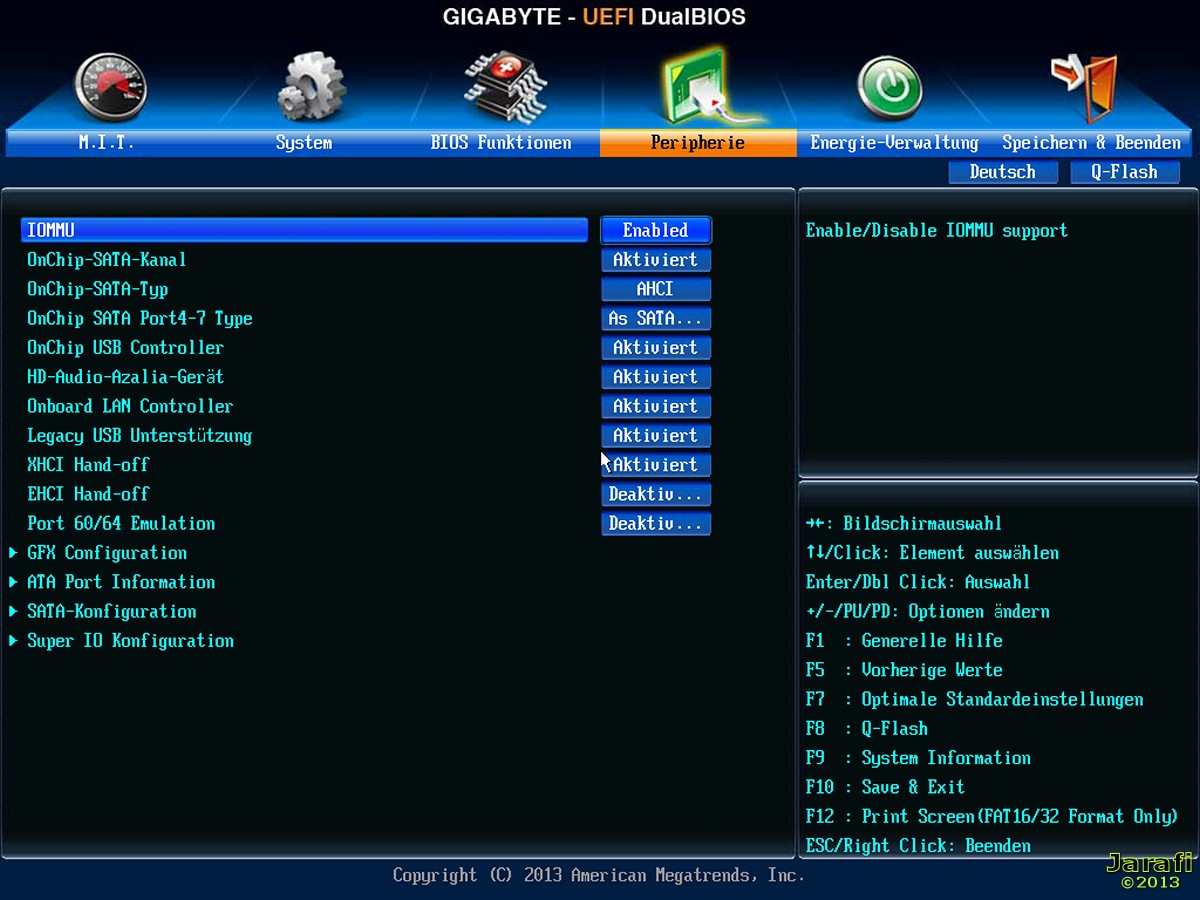
Task: Select Legacy USB Unterstützung label
Action: pos(140,435)
